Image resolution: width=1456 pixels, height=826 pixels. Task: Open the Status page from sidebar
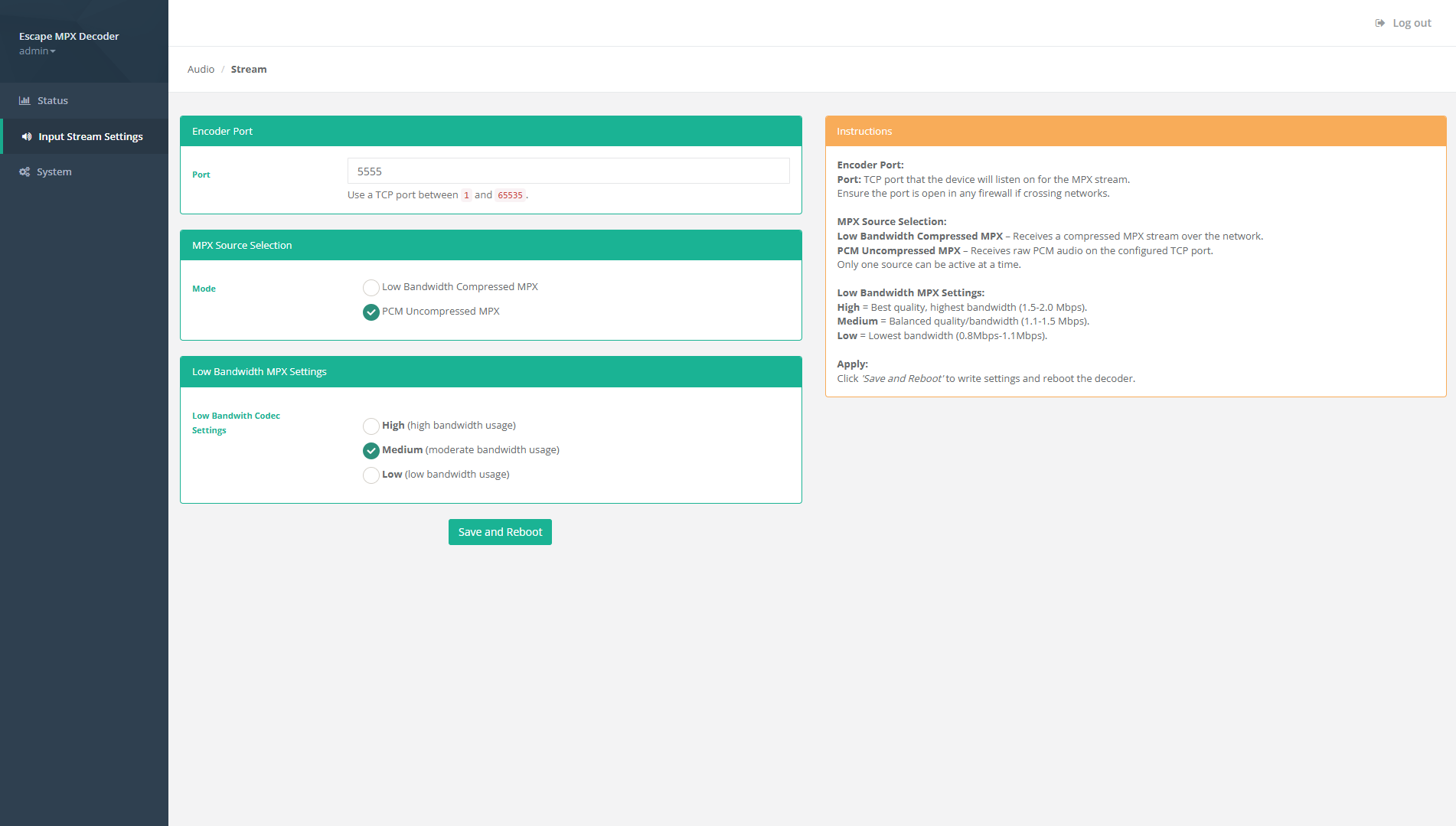pos(52,100)
